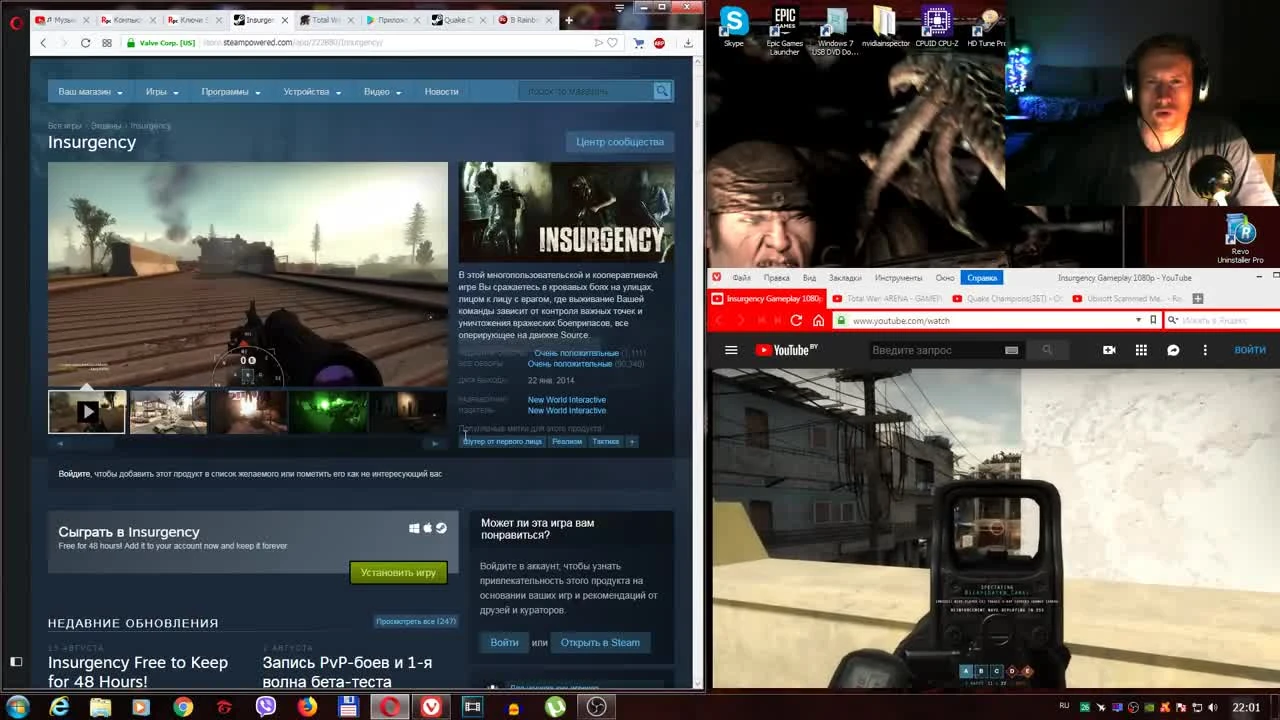Open a new tab in Opera
Screen dimensions: 1280x720
point(569,20)
